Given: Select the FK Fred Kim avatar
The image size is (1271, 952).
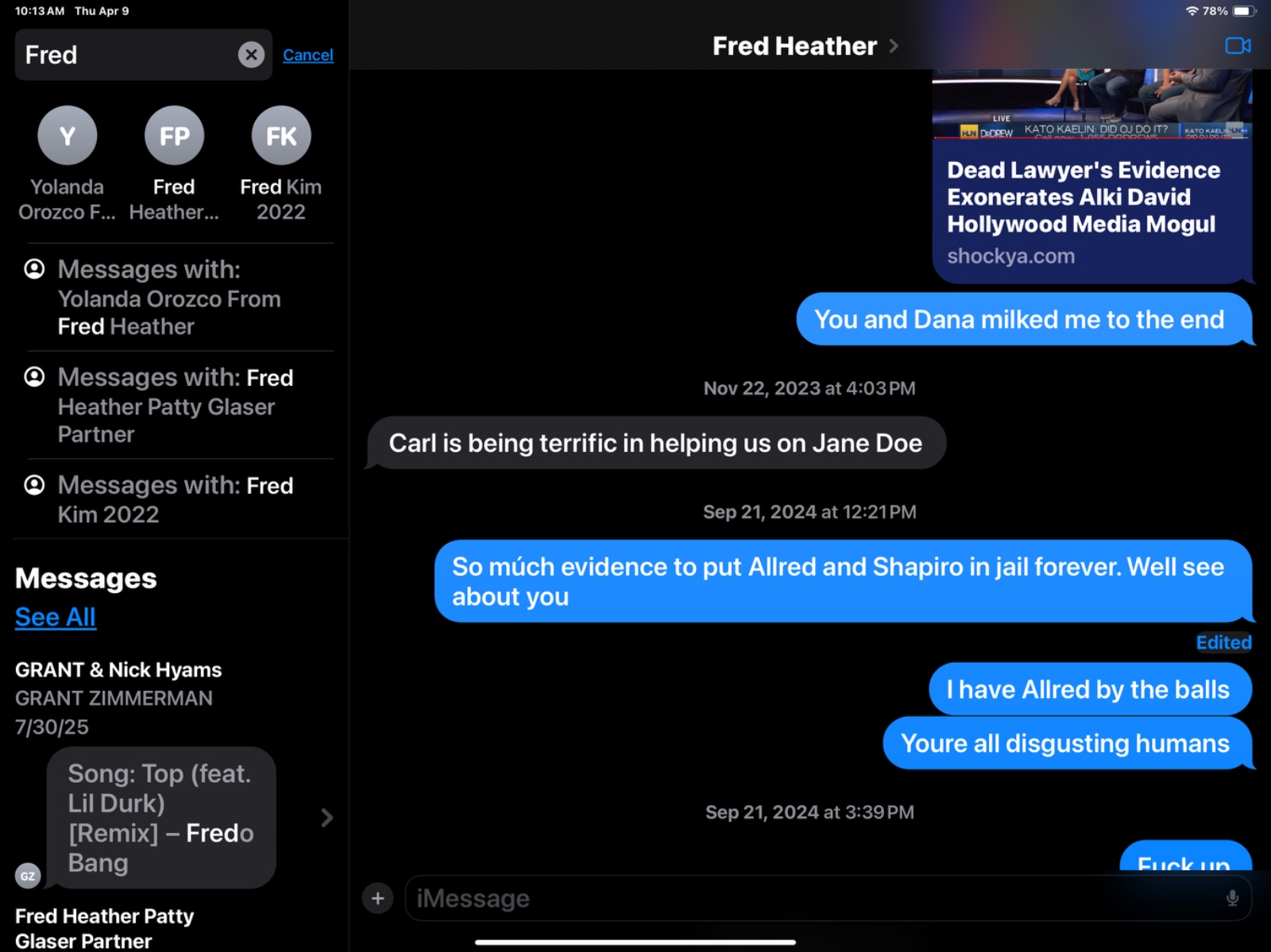Looking at the screenshot, I should pos(281,136).
